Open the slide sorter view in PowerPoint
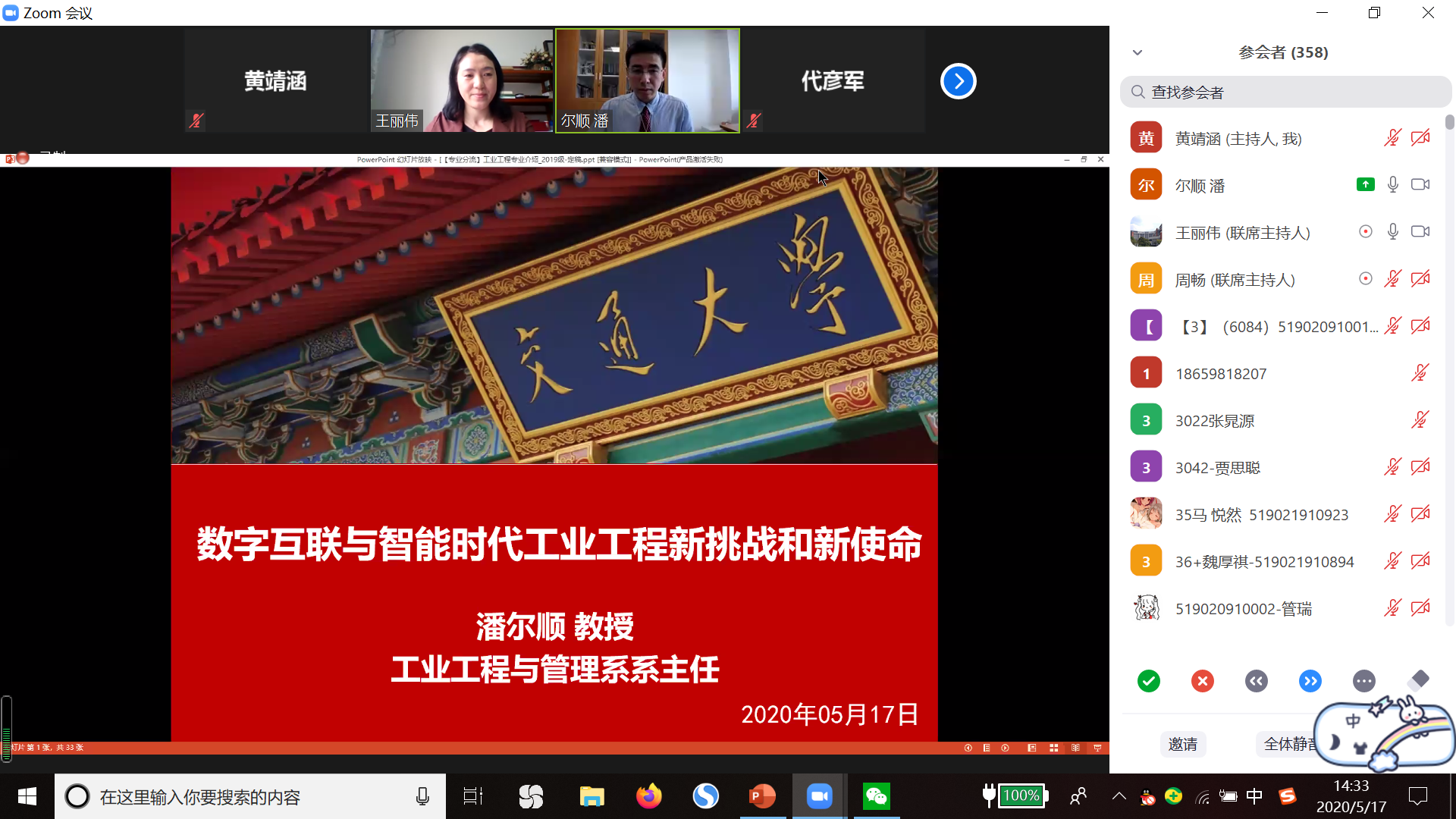Viewport: 1456px width, 819px height. point(1053,748)
